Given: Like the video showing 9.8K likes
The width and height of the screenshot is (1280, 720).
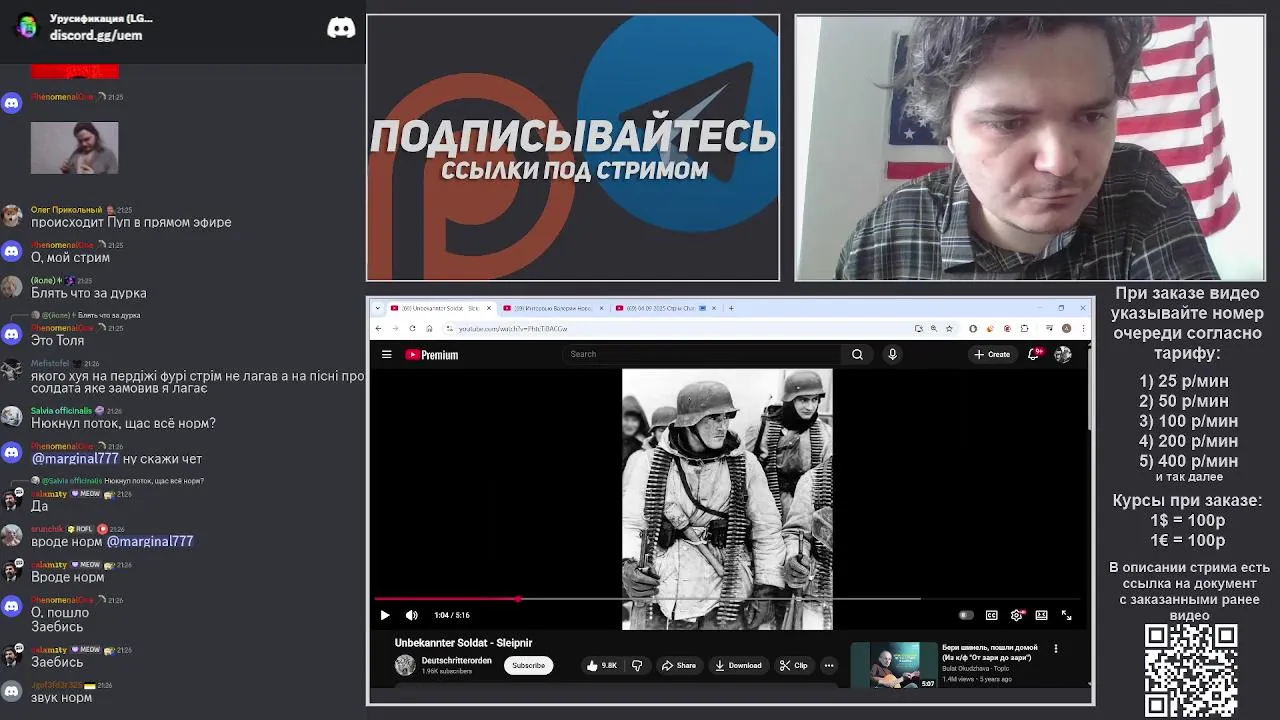Looking at the screenshot, I should click(602, 665).
